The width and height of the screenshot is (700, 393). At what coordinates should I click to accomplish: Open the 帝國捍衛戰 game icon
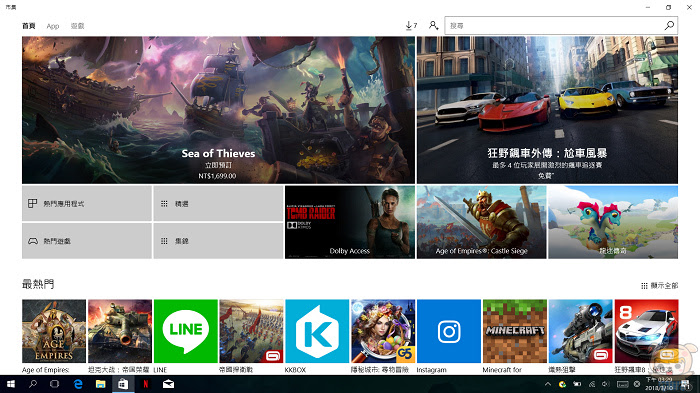point(251,331)
